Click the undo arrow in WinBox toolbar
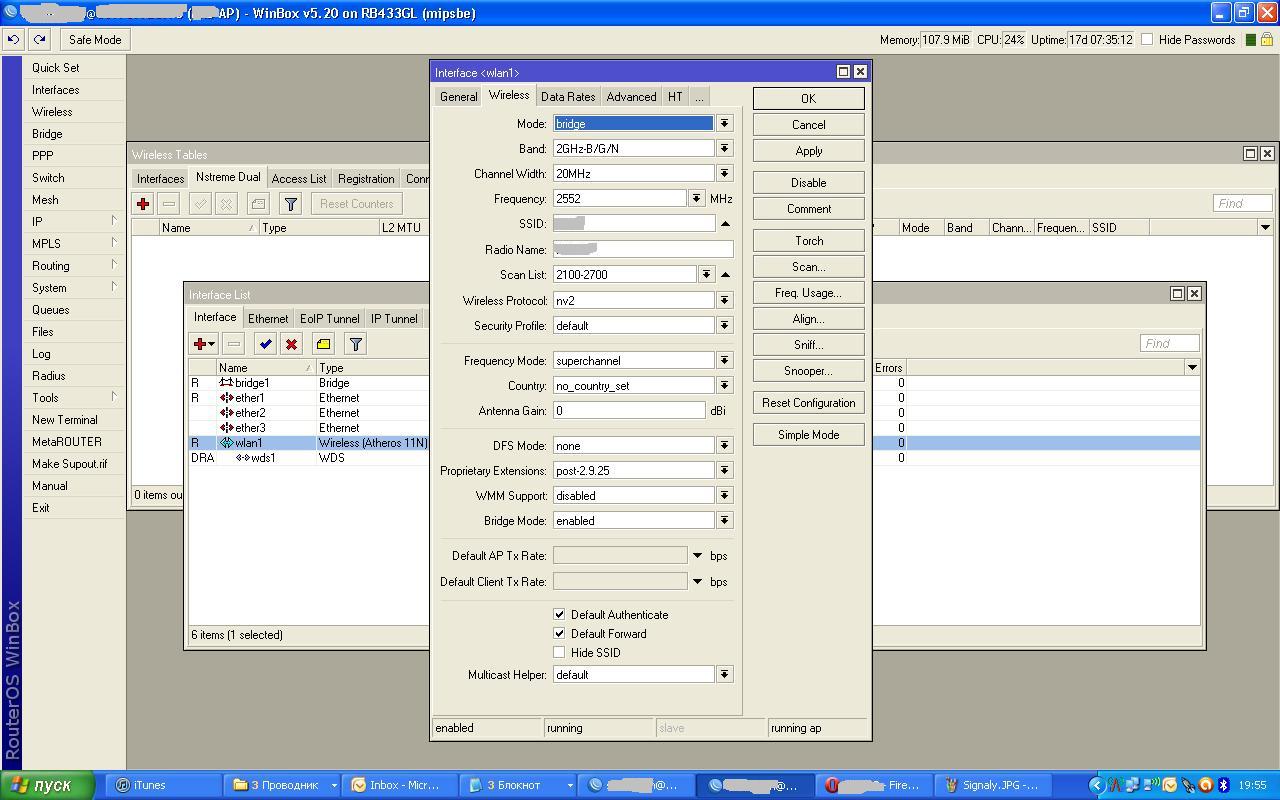 13,40
